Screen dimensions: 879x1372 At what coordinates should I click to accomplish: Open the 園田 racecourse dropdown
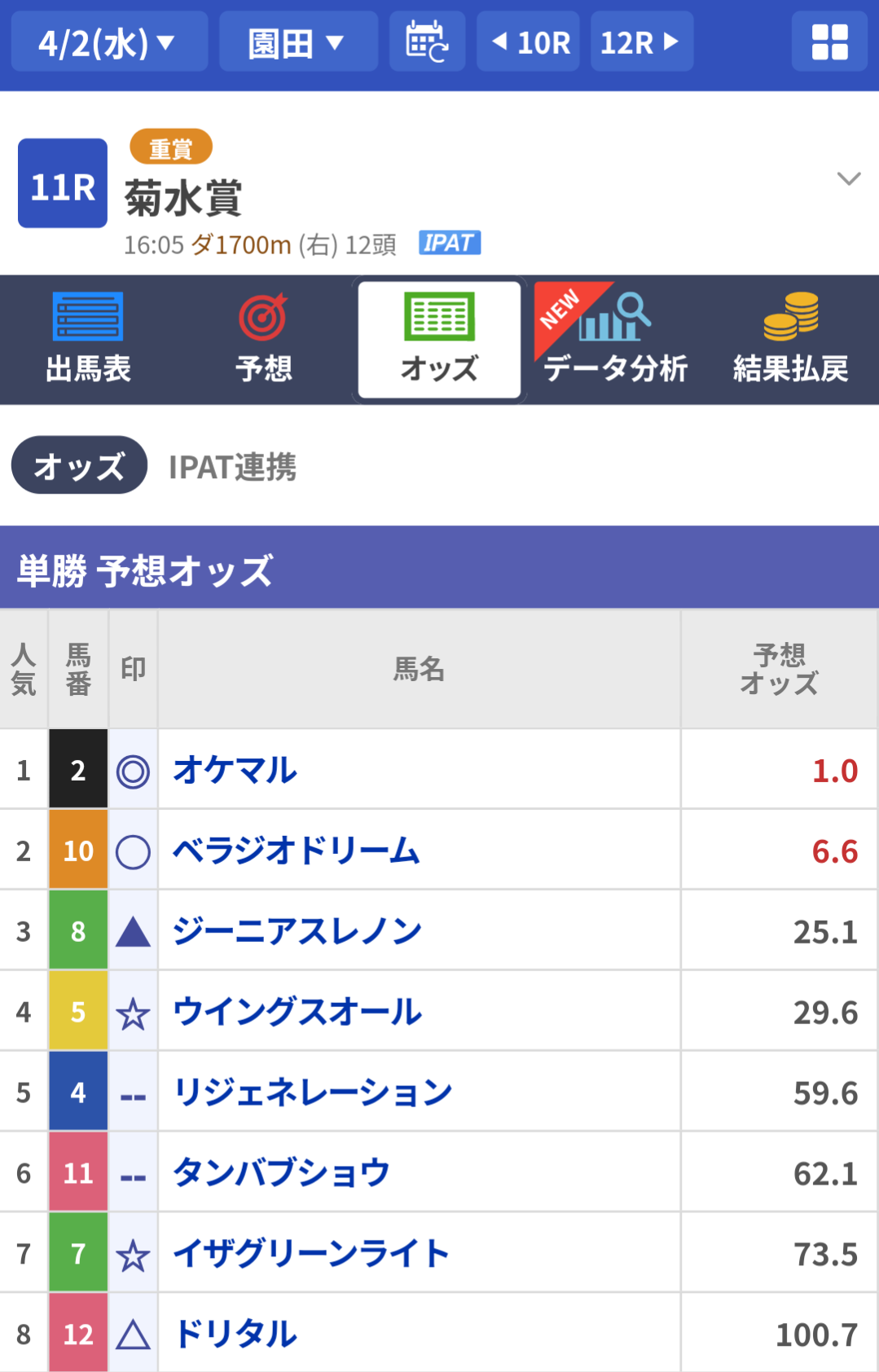(299, 42)
